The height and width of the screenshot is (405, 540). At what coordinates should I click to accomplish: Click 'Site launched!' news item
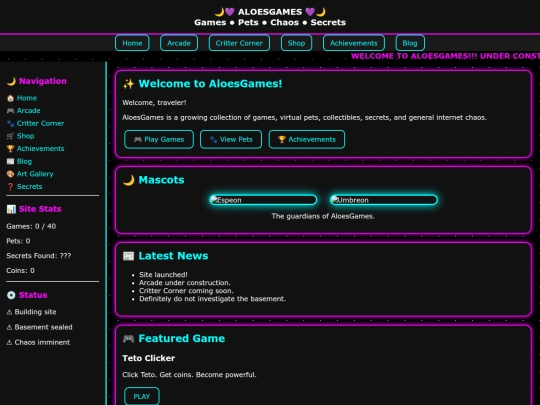pyautogui.click(x=163, y=275)
